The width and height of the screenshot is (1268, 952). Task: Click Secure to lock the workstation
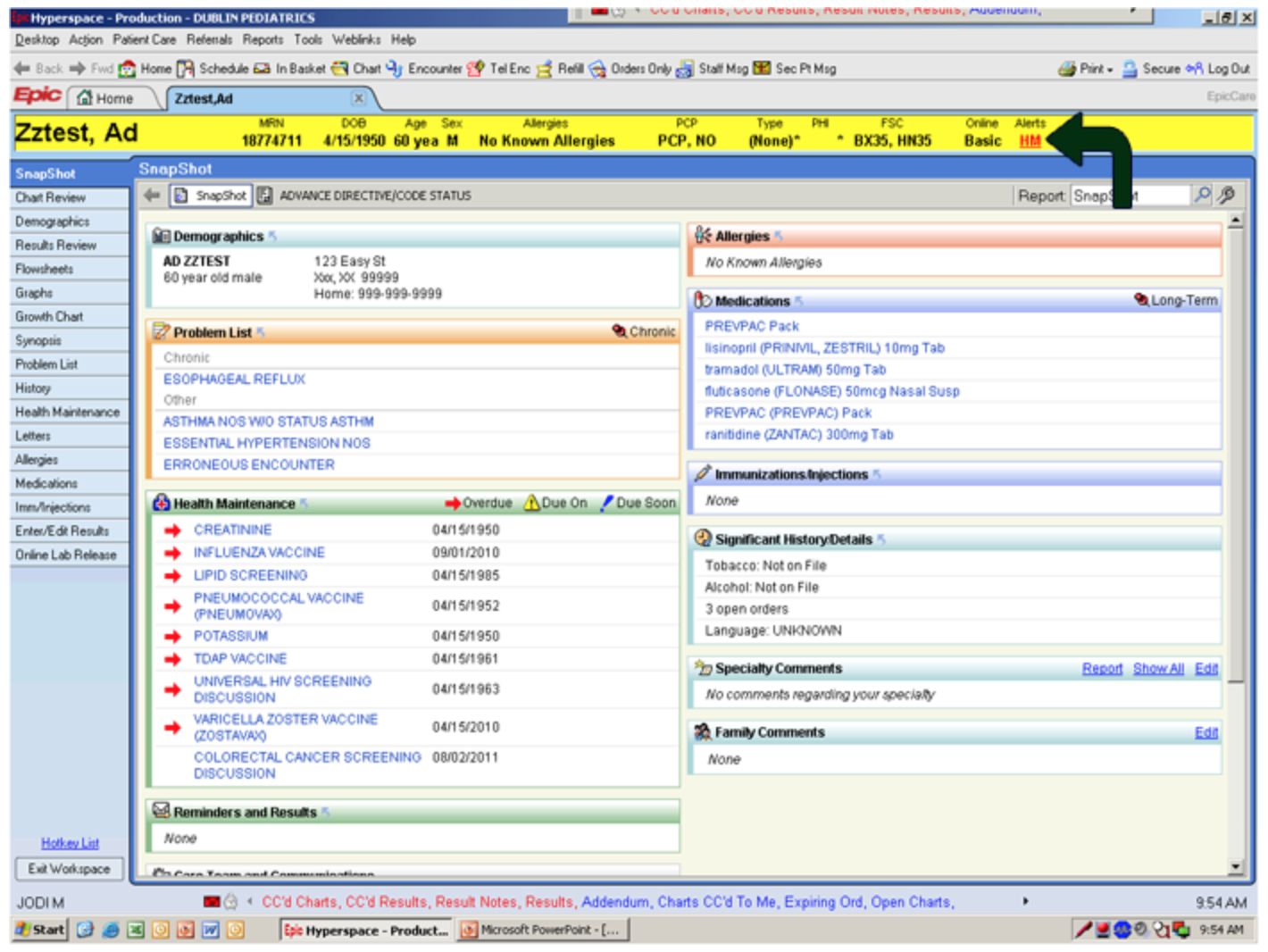point(1151,69)
